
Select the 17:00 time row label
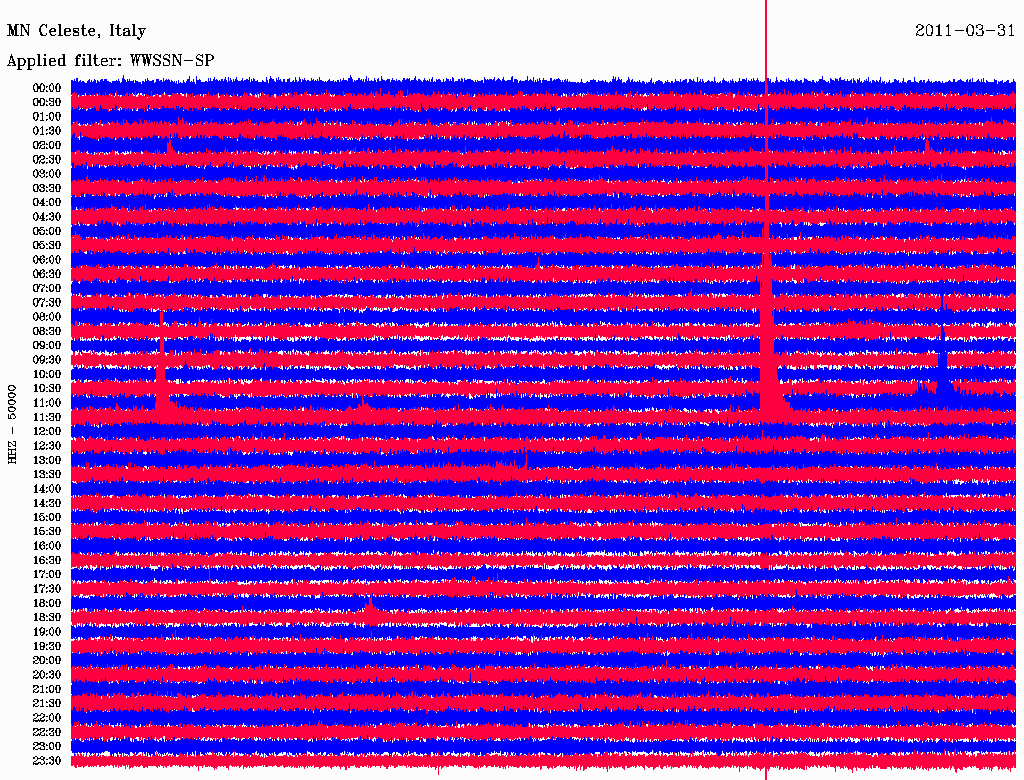(47, 574)
